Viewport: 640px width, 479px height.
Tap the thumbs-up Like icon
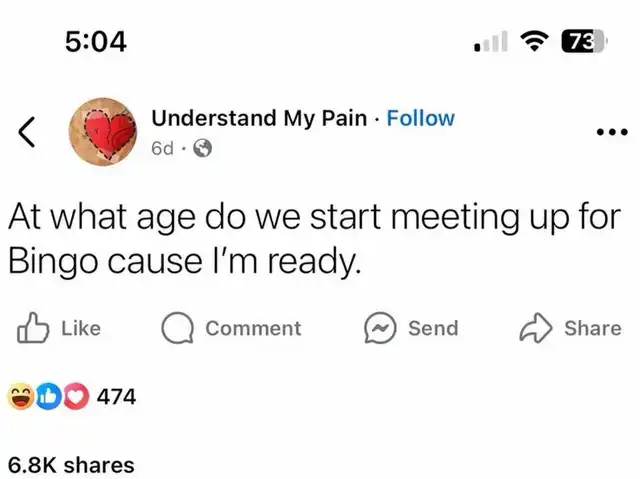pos(32,328)
